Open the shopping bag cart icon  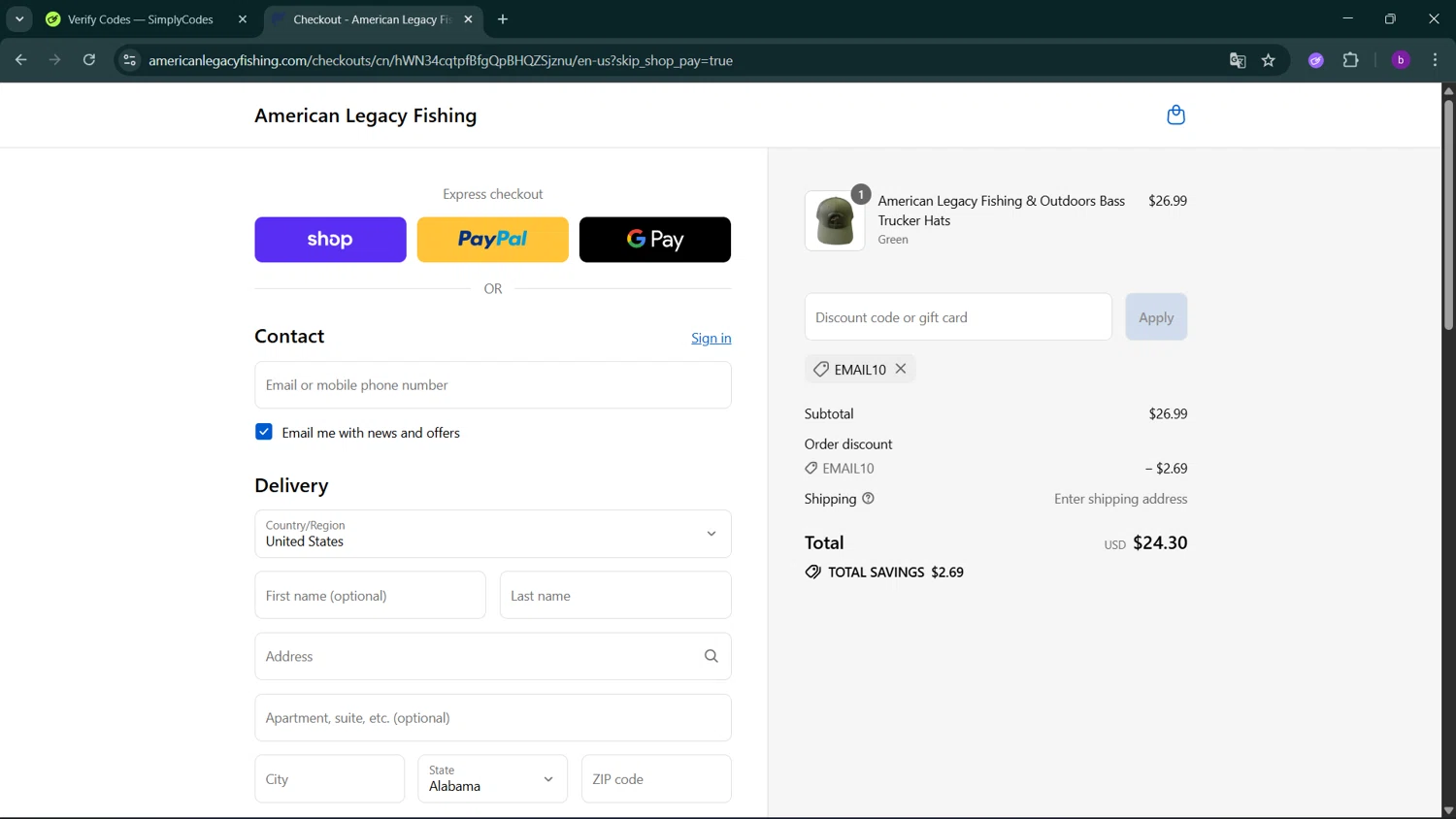[1175, 115]
